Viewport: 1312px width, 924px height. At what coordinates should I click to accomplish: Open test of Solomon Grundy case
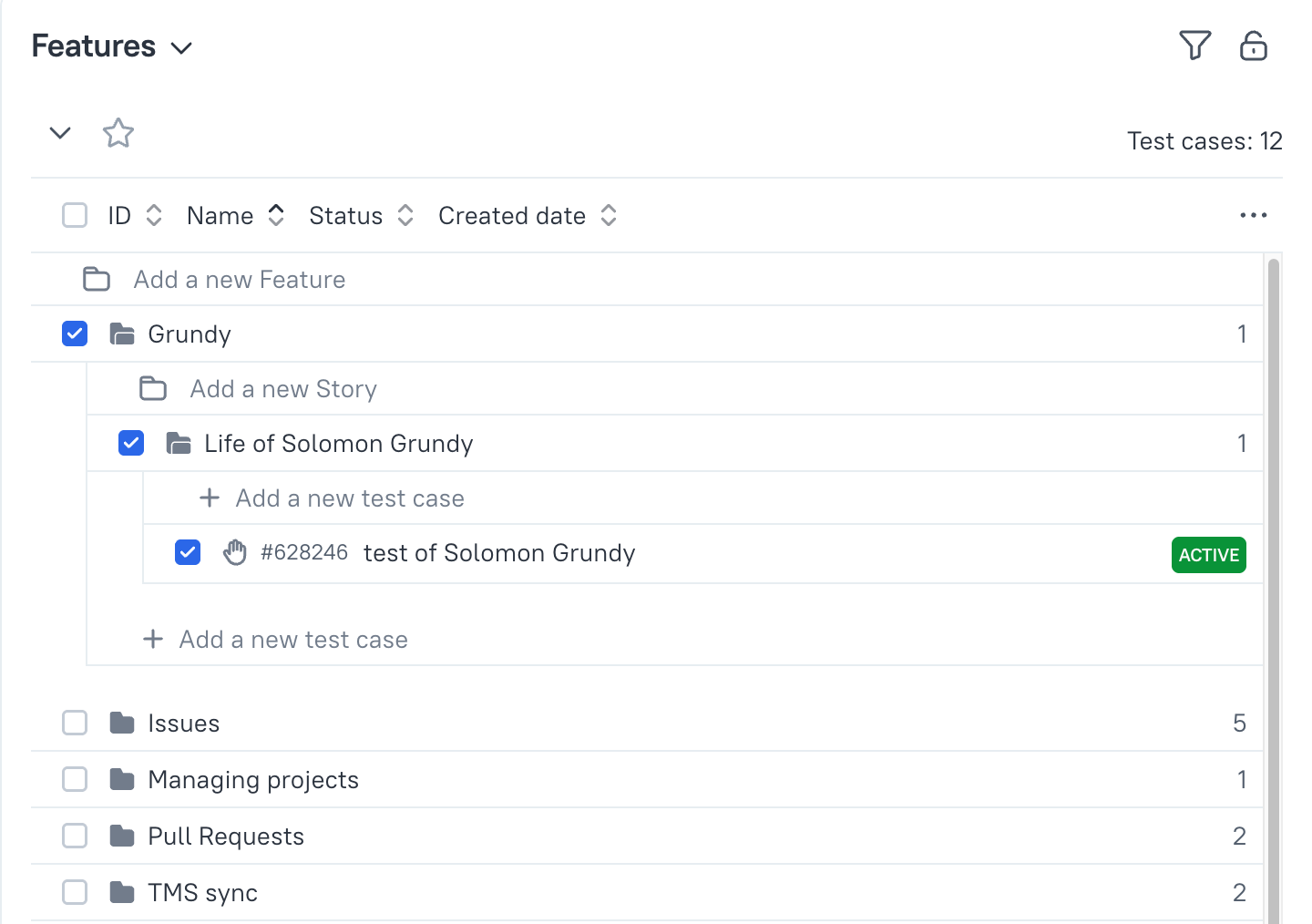coord(498,553)
